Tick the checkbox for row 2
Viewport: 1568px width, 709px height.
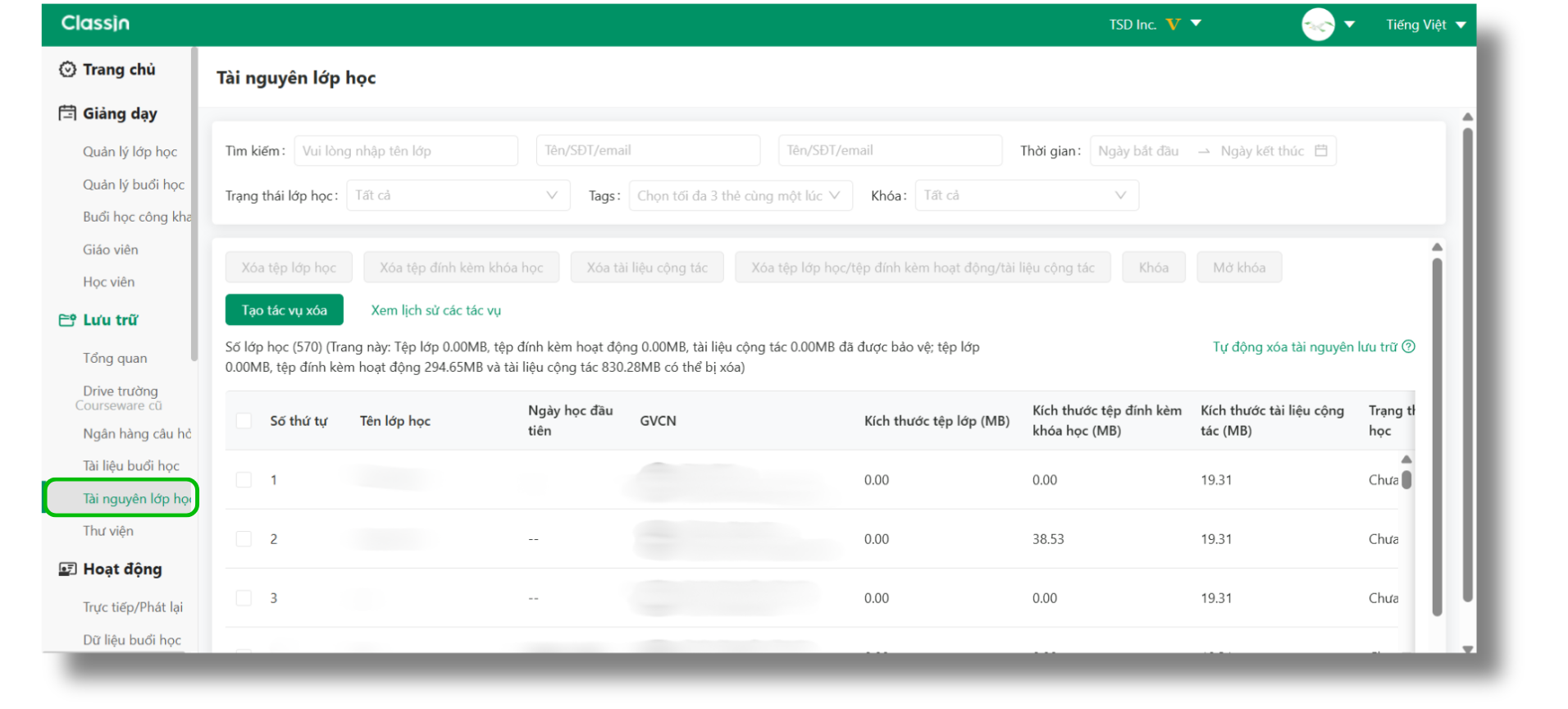coord(244,539)
